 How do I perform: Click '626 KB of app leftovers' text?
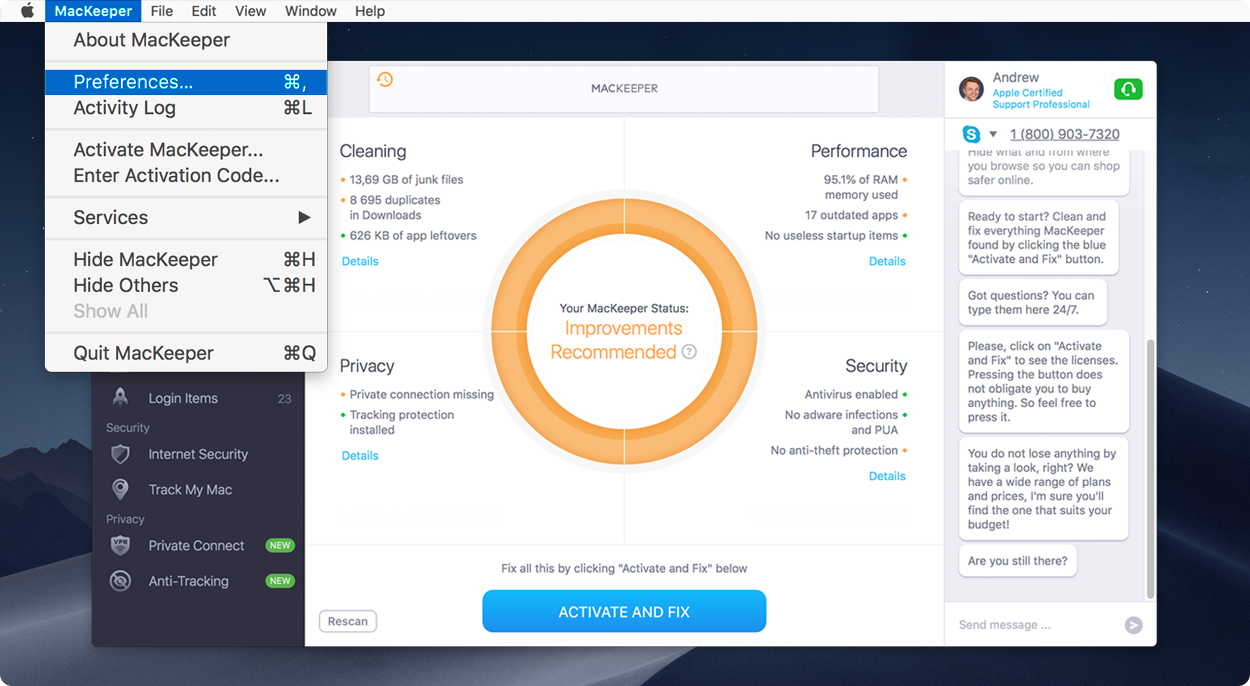tap(413, 235)
